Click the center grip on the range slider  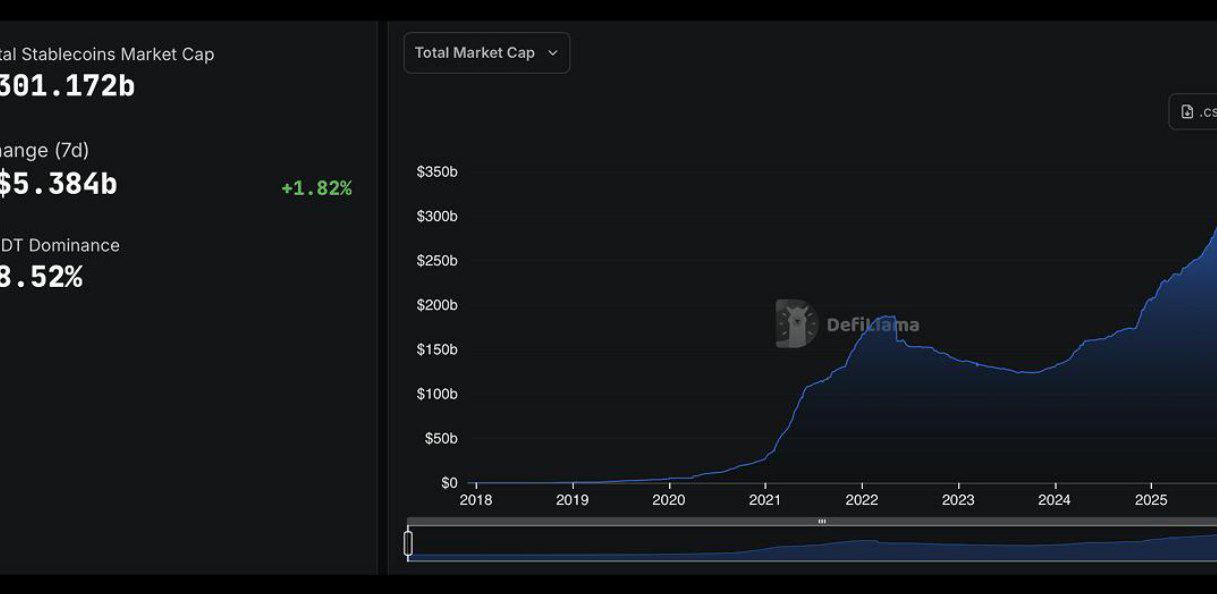coord(822,521)
